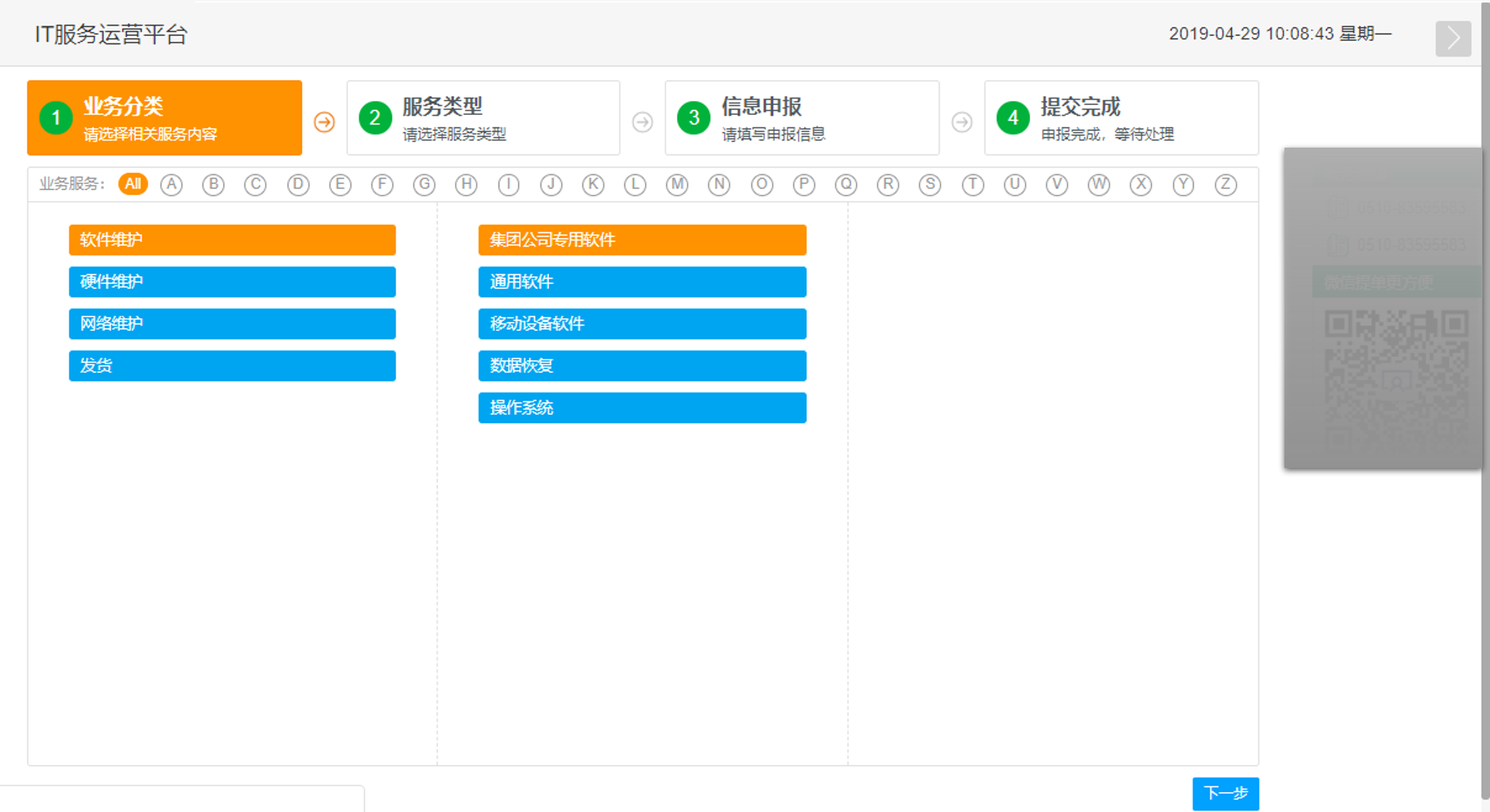
Task: Select the All filter badge in 业务服务 bar
Action: [132, 184]
